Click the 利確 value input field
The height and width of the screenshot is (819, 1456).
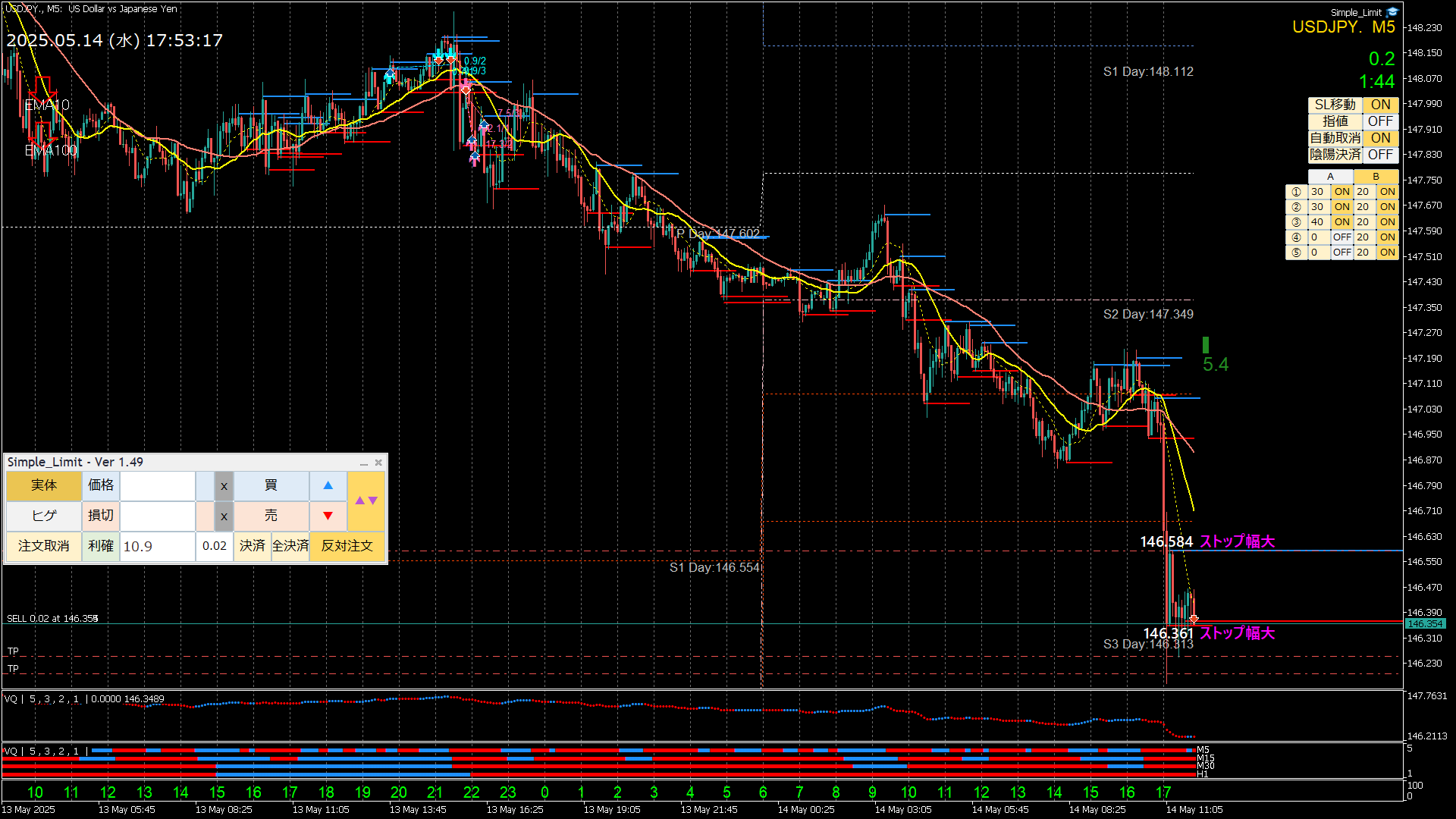pos(157,546)
